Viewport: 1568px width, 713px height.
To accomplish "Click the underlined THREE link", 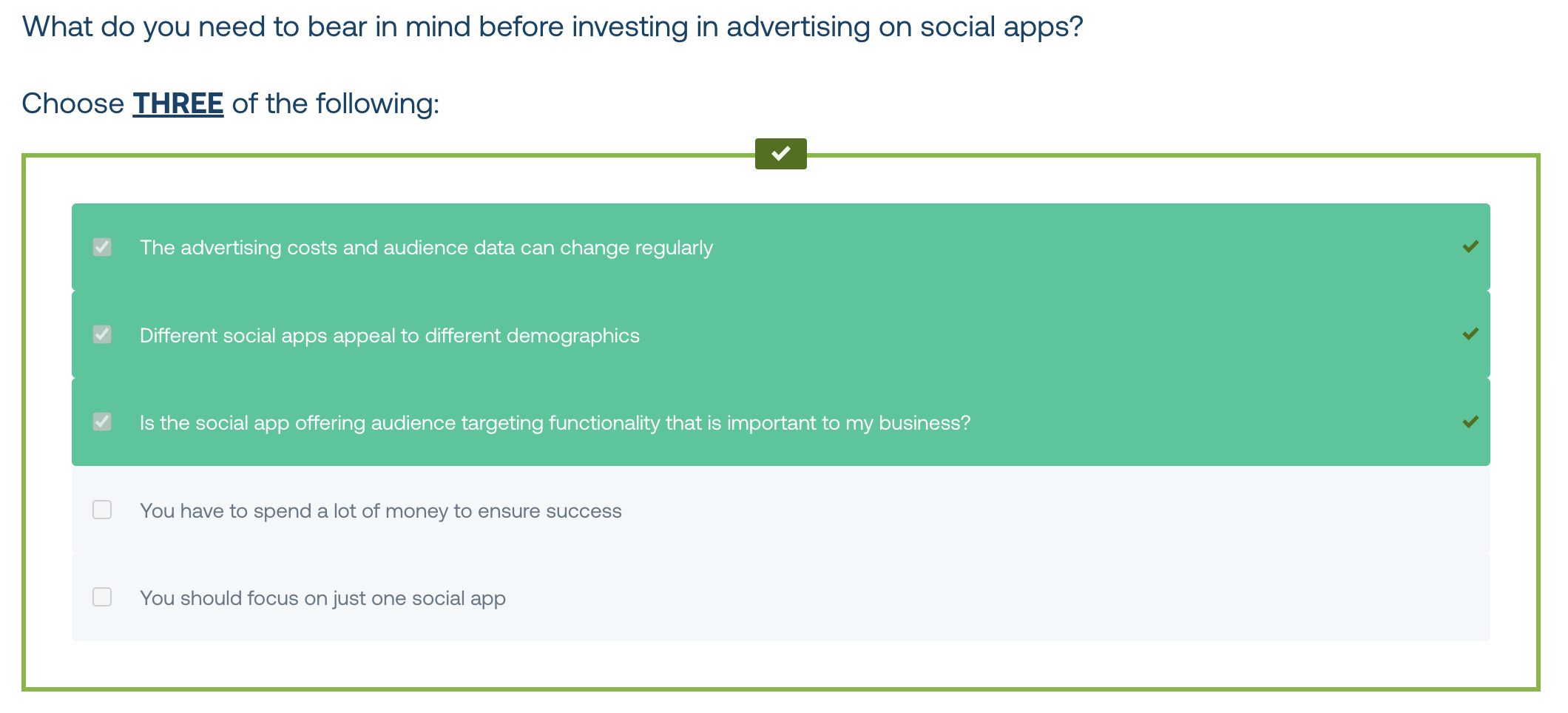I will pos(178,104).
